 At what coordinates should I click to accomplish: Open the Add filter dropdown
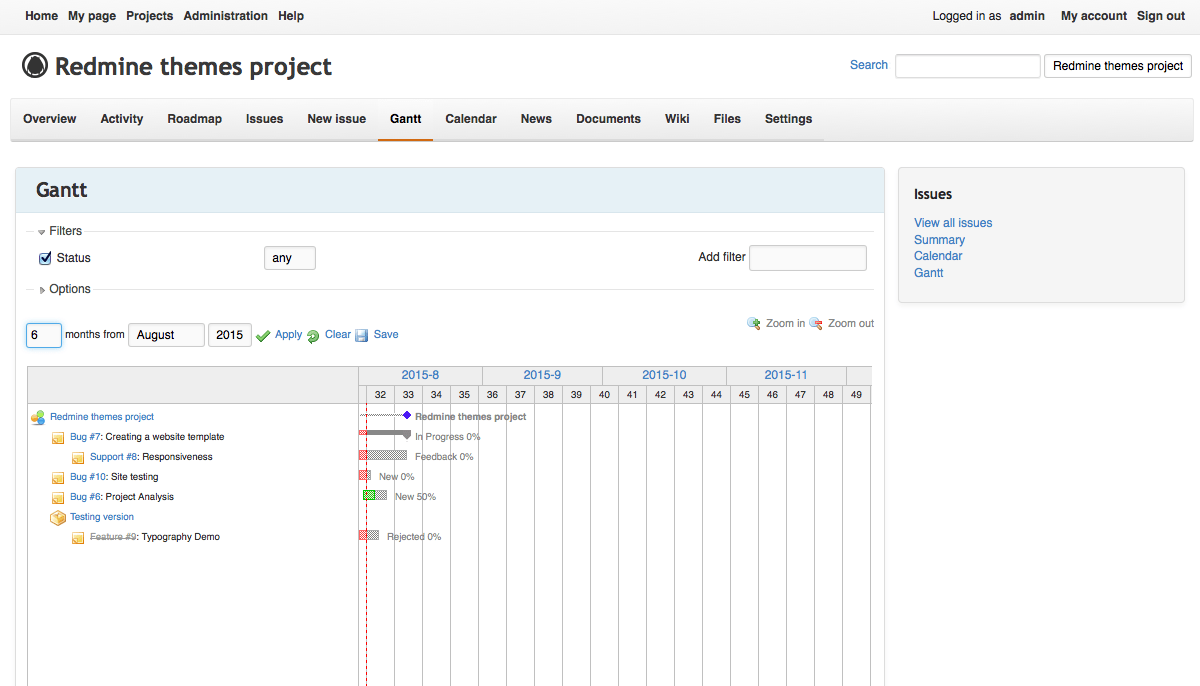click(808, 258)
